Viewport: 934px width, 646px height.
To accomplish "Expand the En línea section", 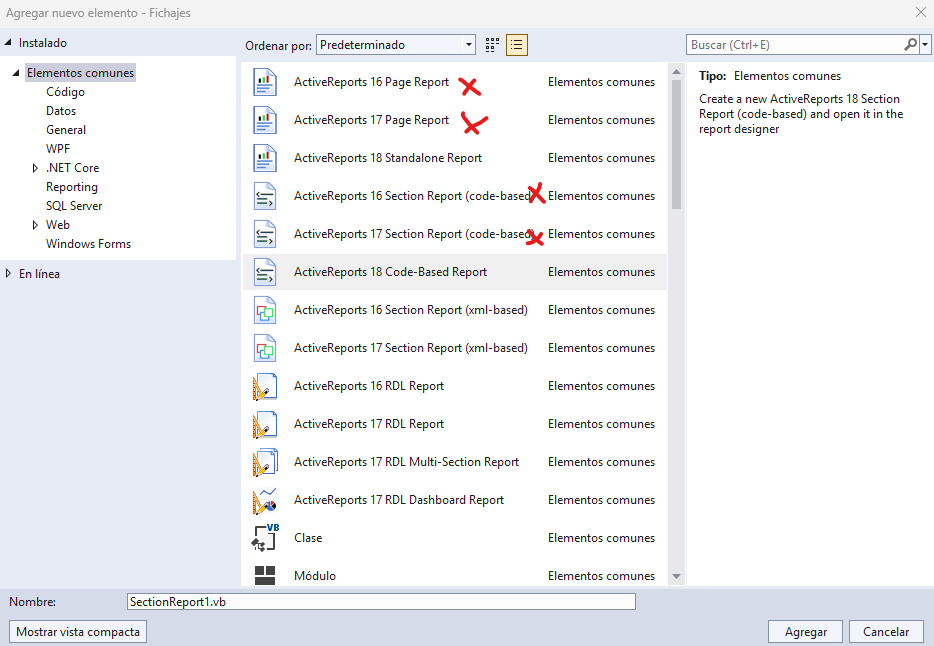I will 8,273.
